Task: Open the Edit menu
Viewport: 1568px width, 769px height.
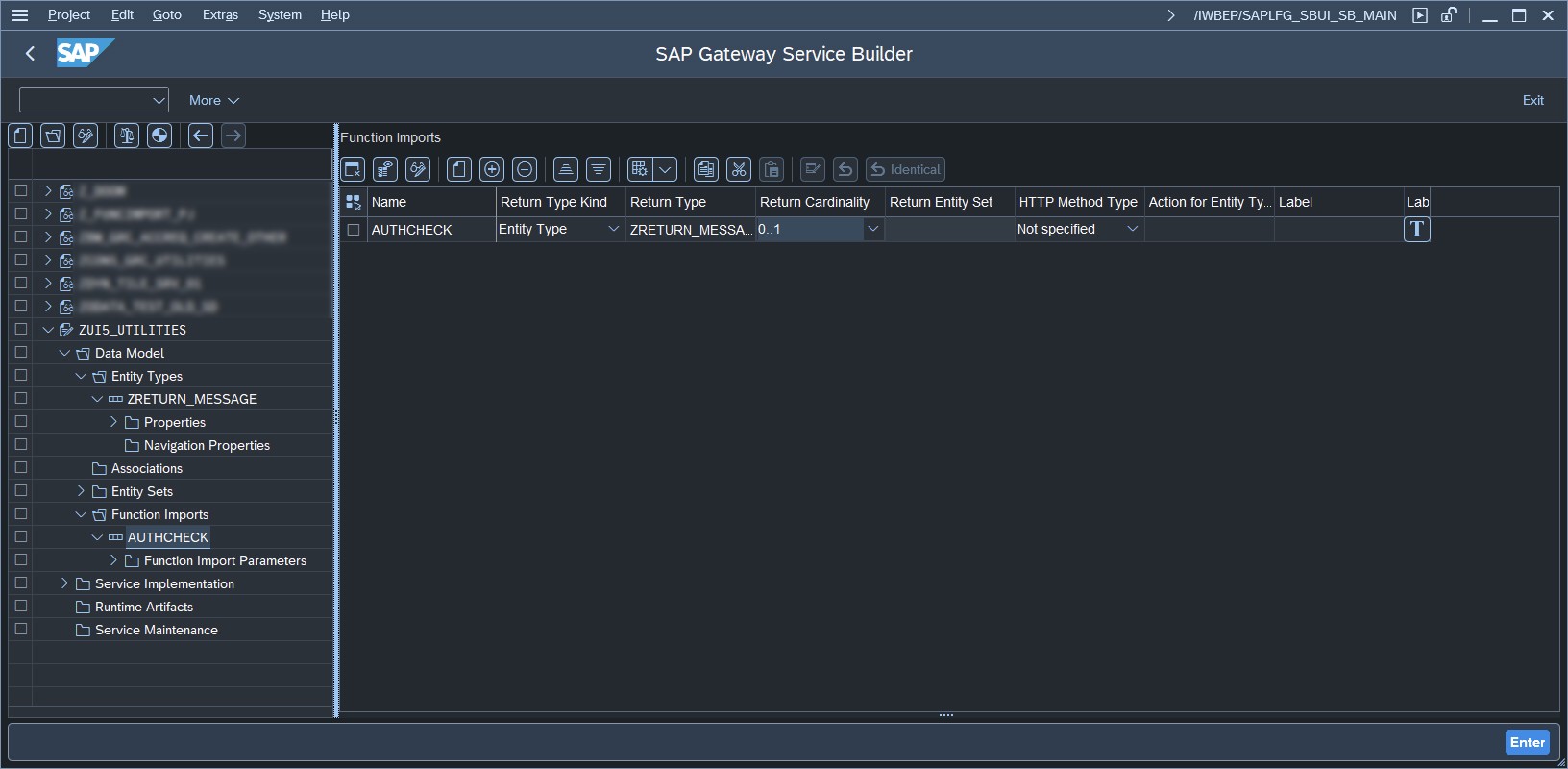Action: tap(122, 15)
